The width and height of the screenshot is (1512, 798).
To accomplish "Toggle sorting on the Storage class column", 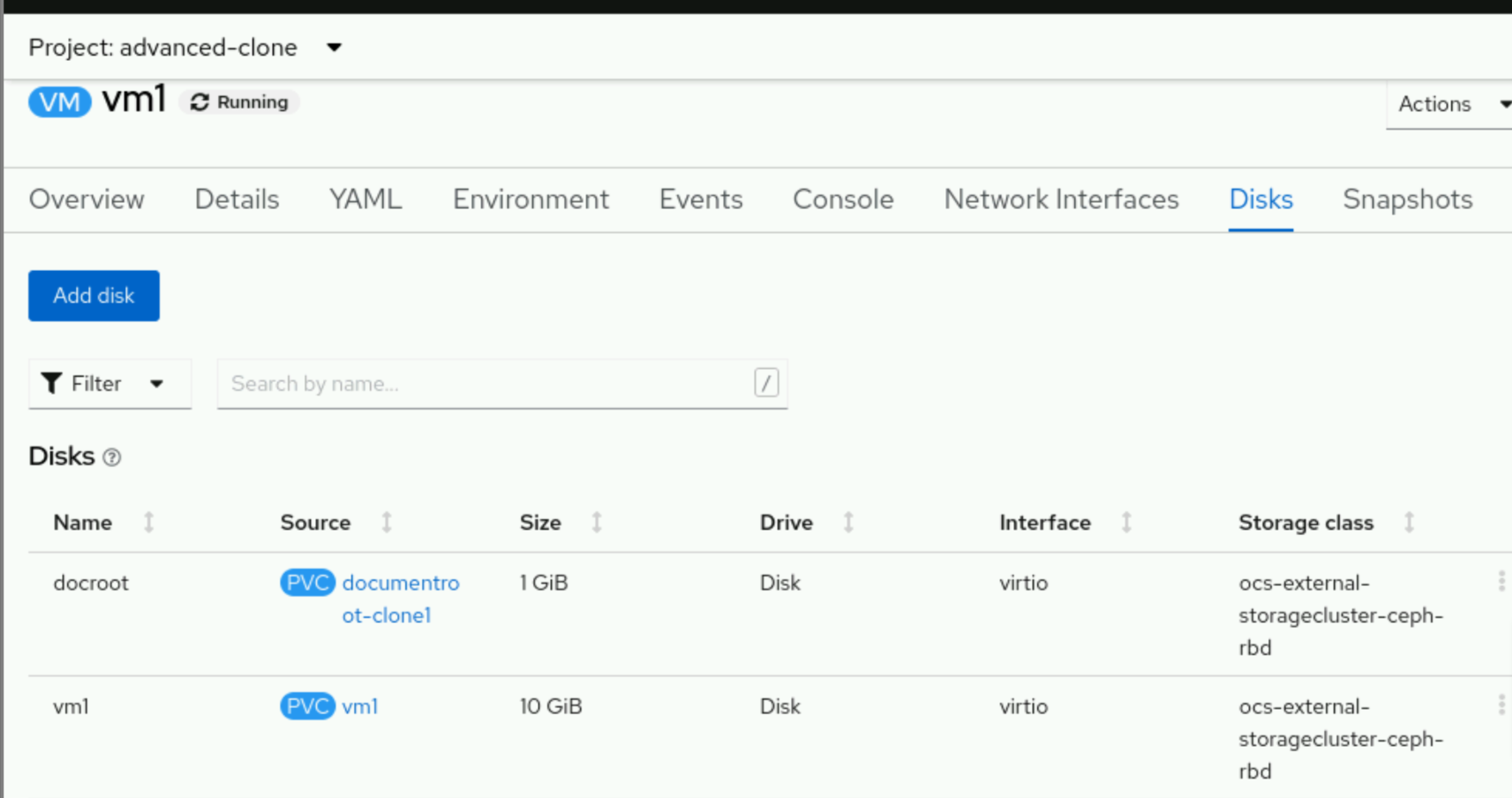I will coord(1408,523).
